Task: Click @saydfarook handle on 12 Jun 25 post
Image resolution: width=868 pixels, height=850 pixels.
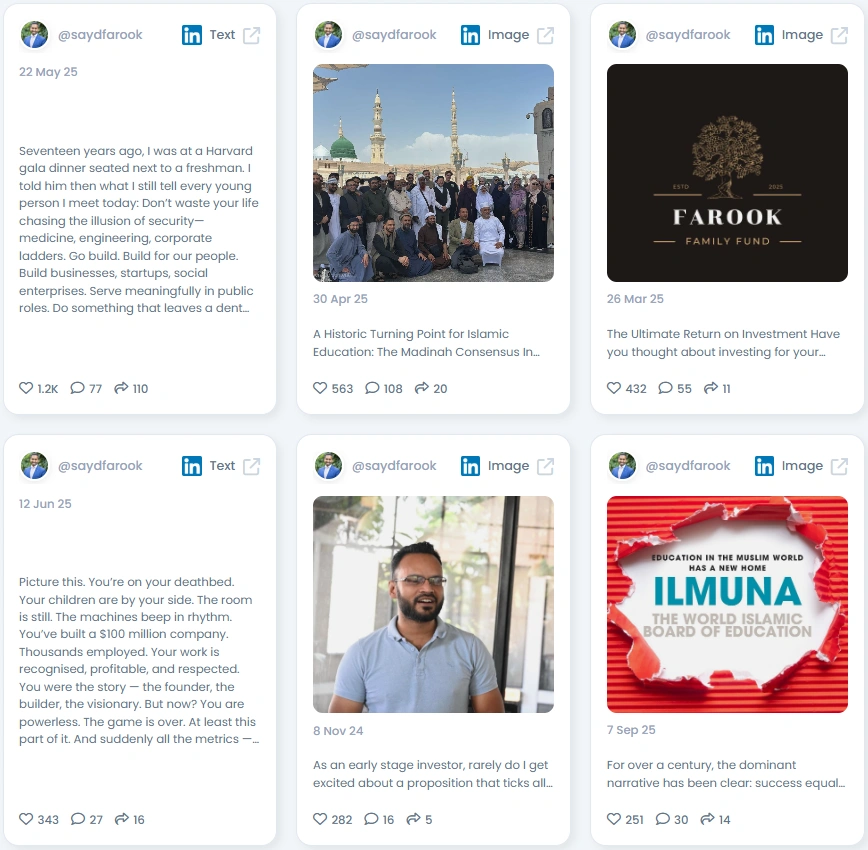Action: [x=100, y=466]
